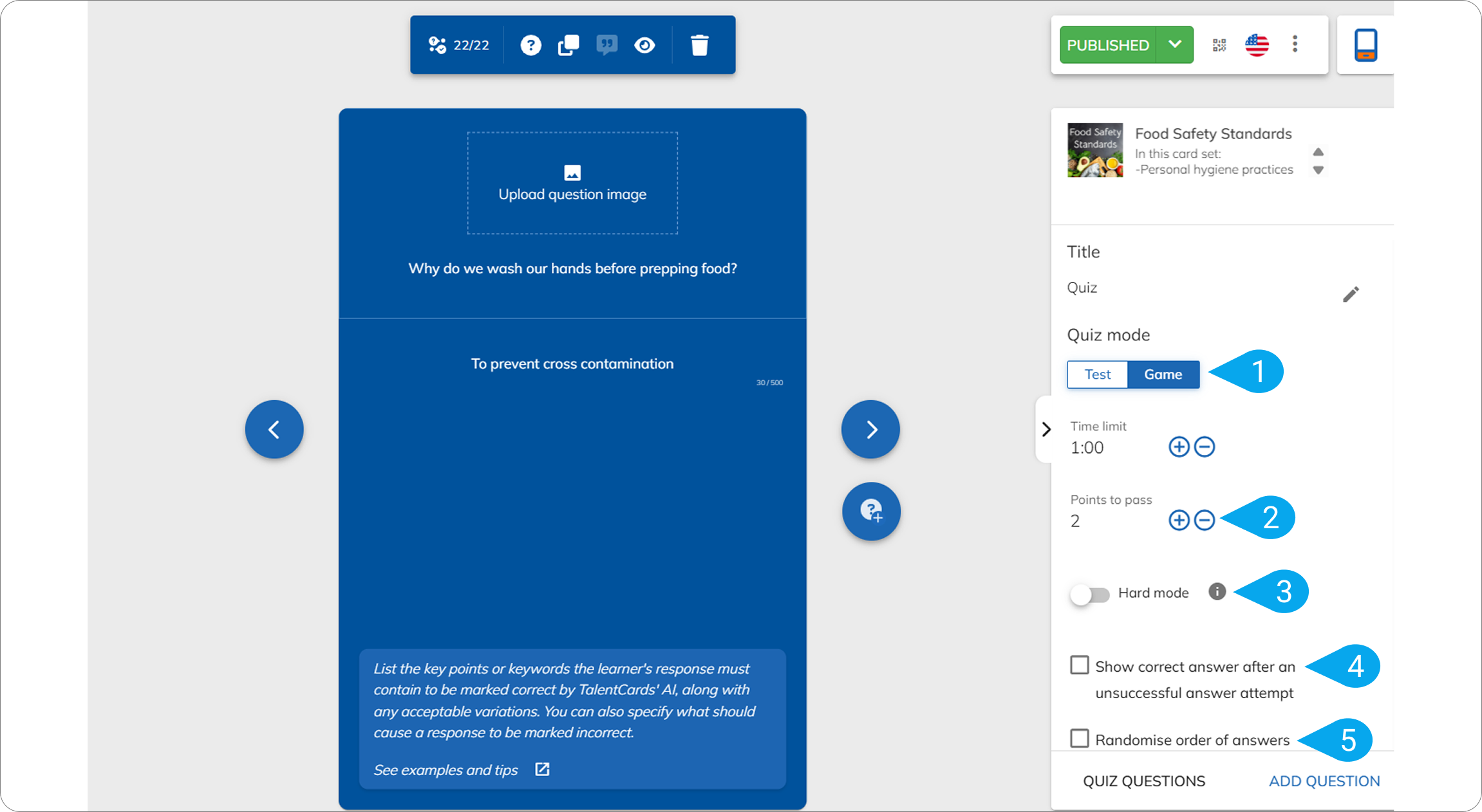
Task: Click the Food Safety Standards title text
Action: 1213,133
